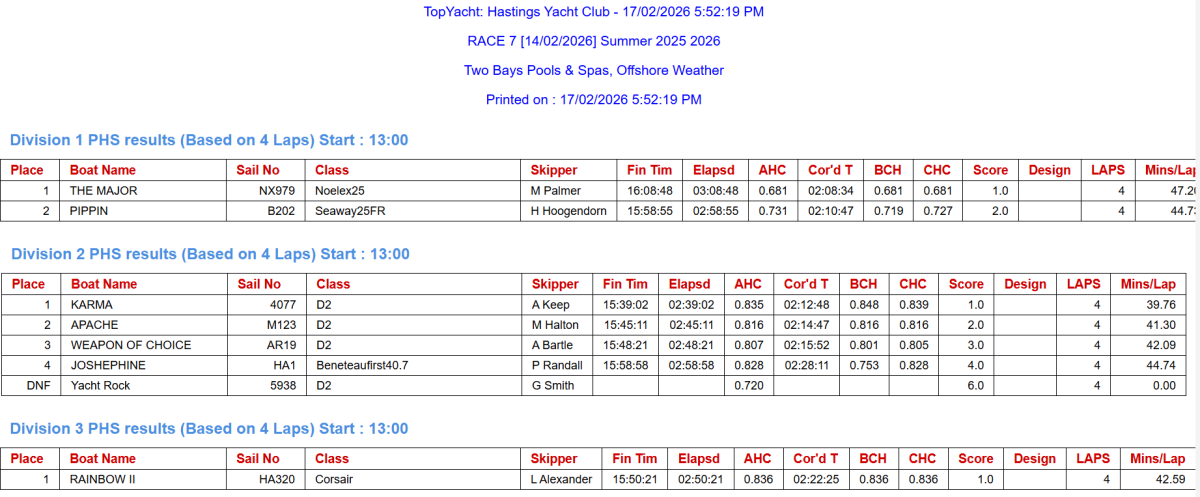Click the JOSHEPHINE boat name cell
Viewport: 1200px width, 497px height.
108,365
